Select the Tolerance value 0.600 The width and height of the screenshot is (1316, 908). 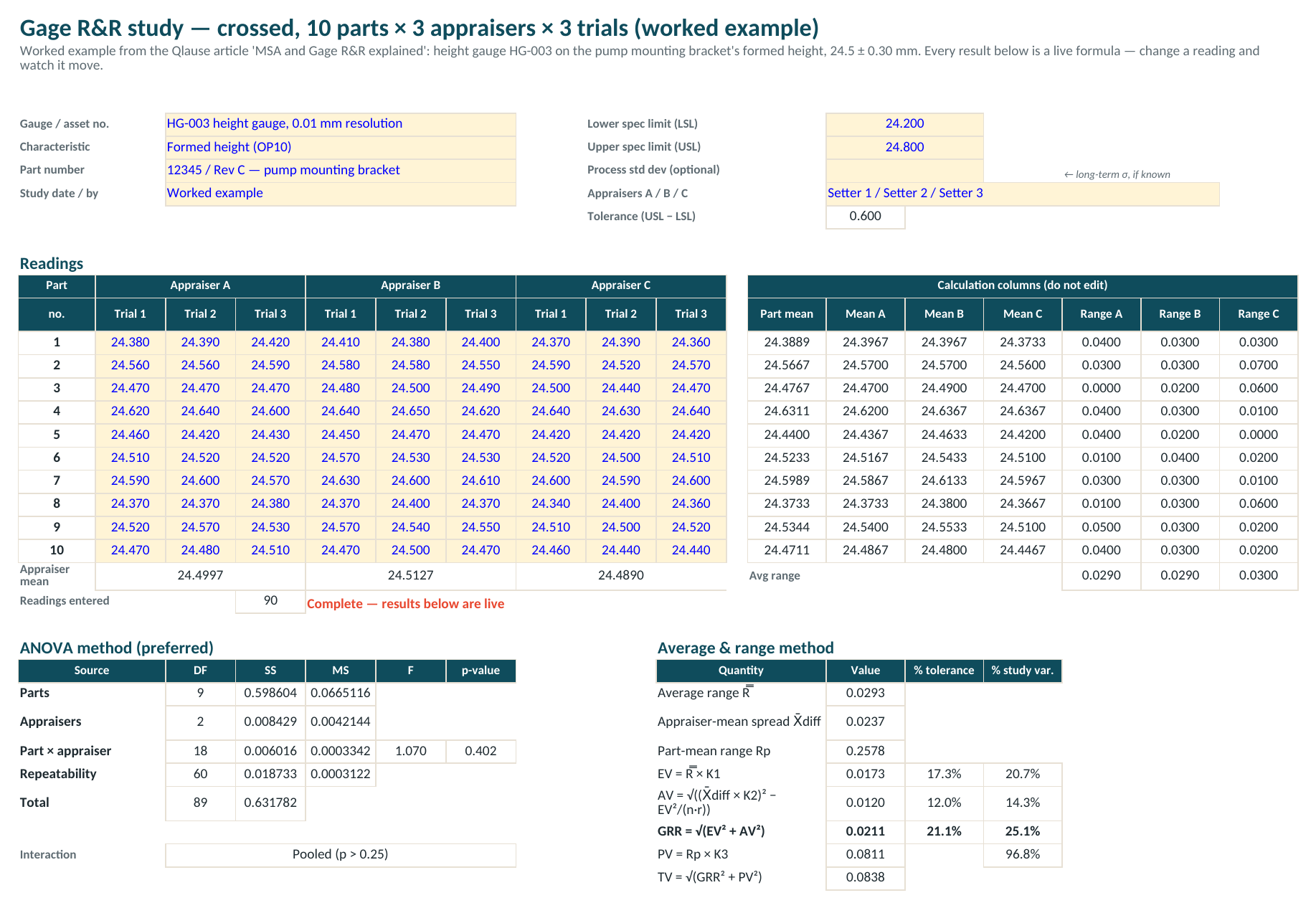point(866,217)
